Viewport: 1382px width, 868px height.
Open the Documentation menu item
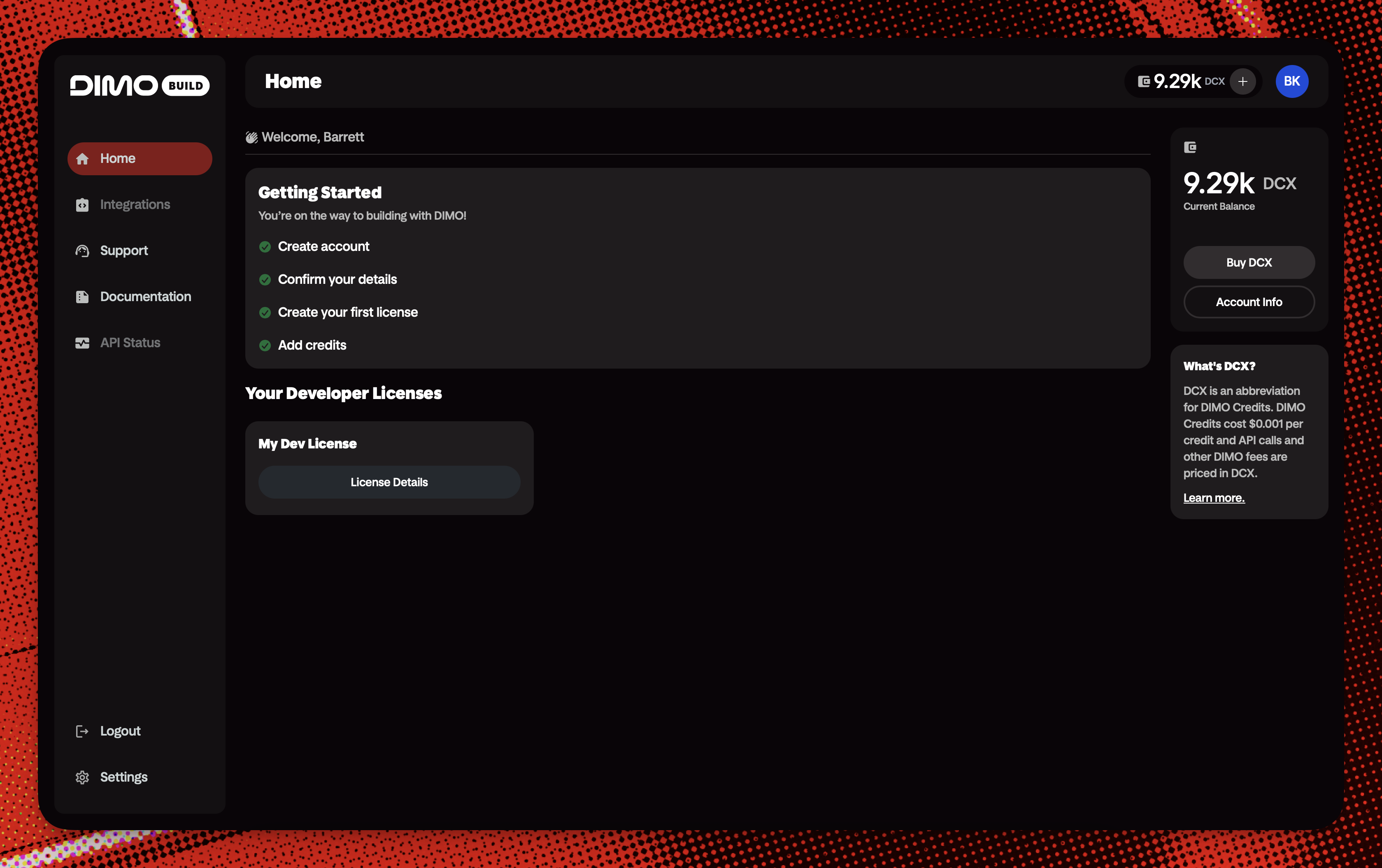point(145,297)
